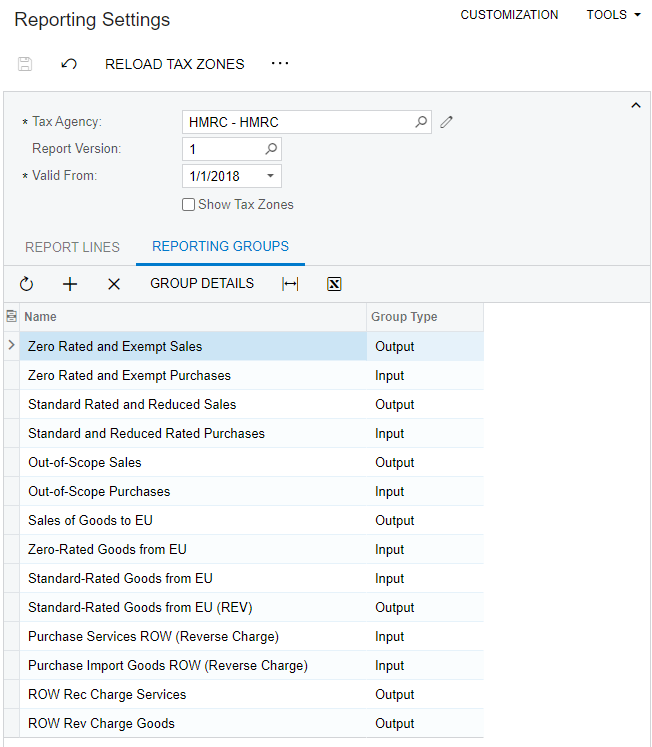Click the Fit to Screen columns icon
Viewport: 652px width, 747px height.
pyautogui.click(x=290, y=284)
